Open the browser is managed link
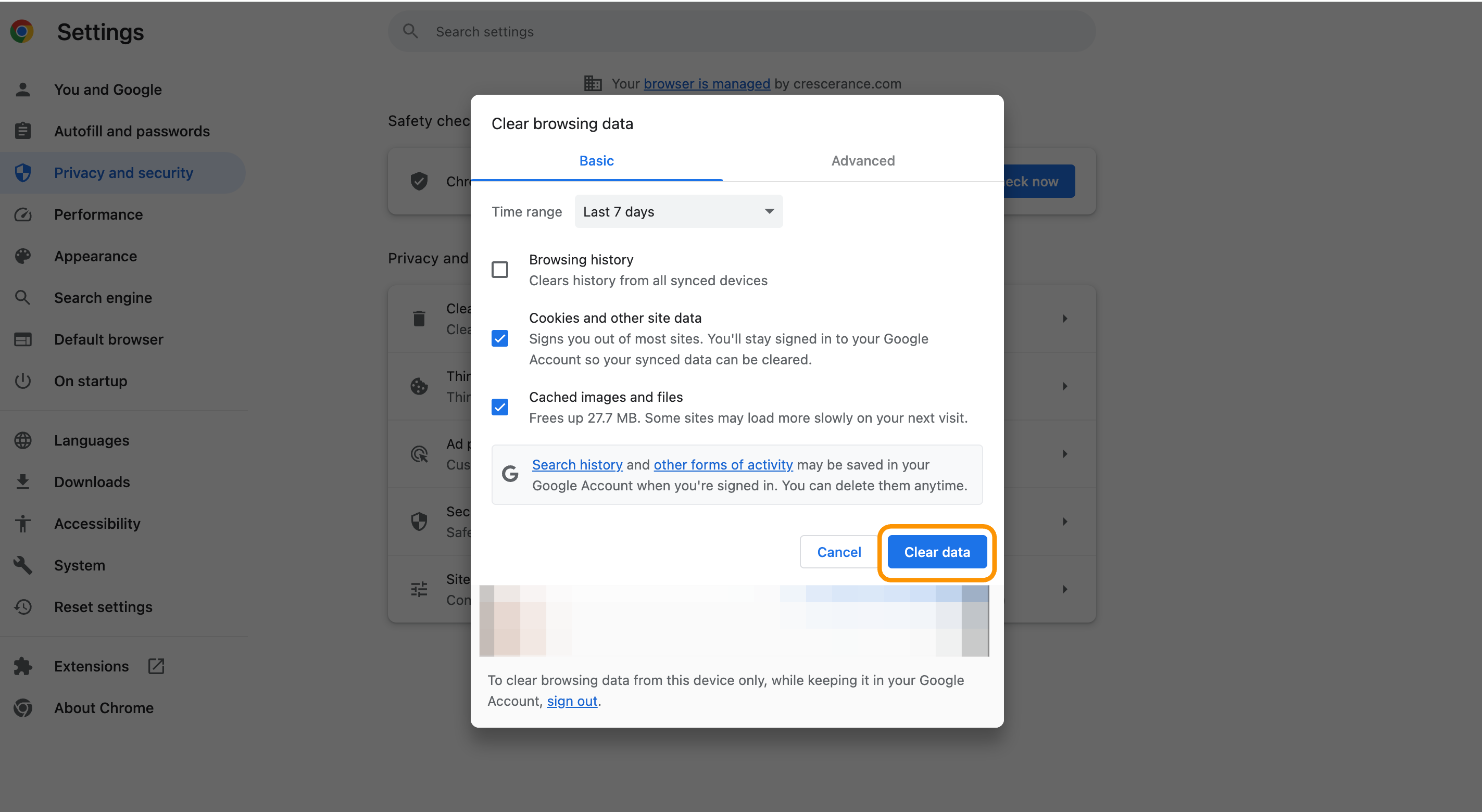The height and width of the screenshot is (812, 1482). point(707,84)
